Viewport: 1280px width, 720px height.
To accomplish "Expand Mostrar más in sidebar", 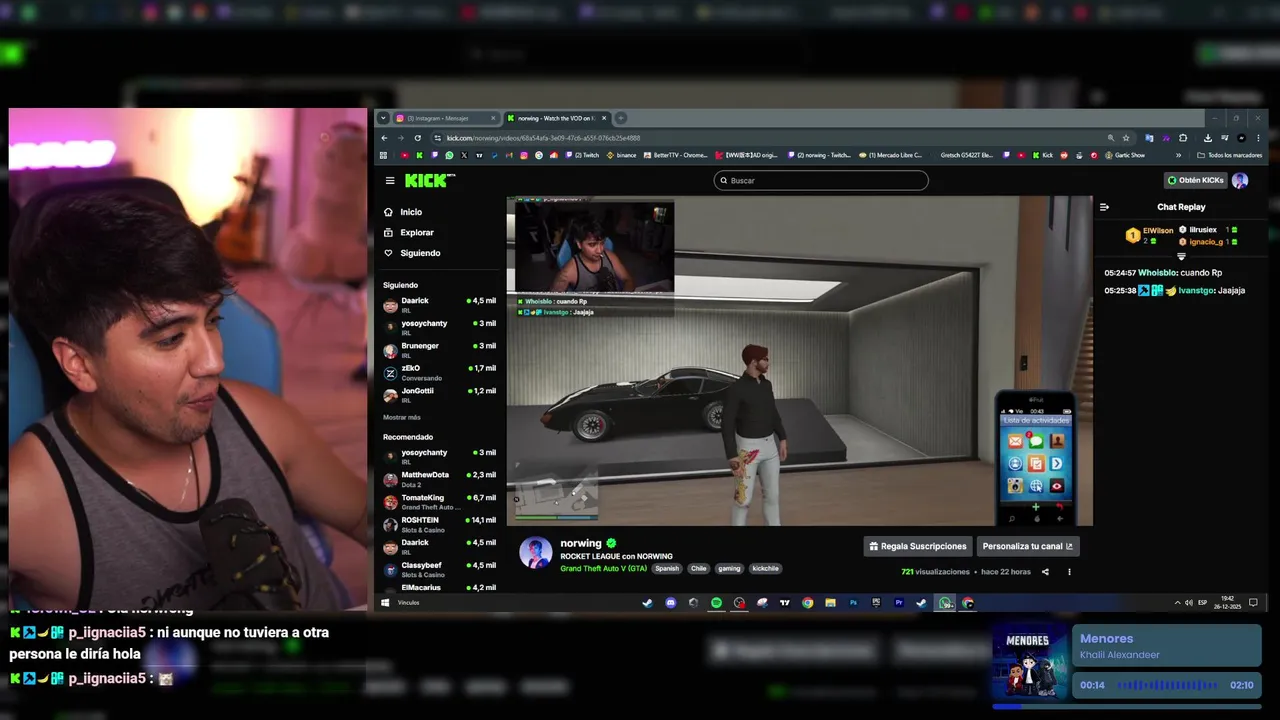I will [401, 417].
